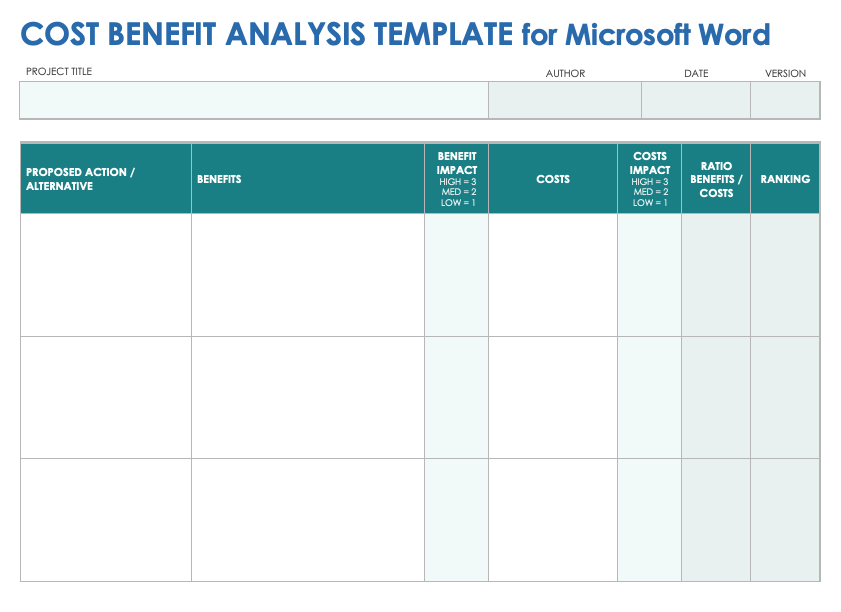Click the second row Costs cell
Viewport: 841px width, 612px height.
click(553, 397)
